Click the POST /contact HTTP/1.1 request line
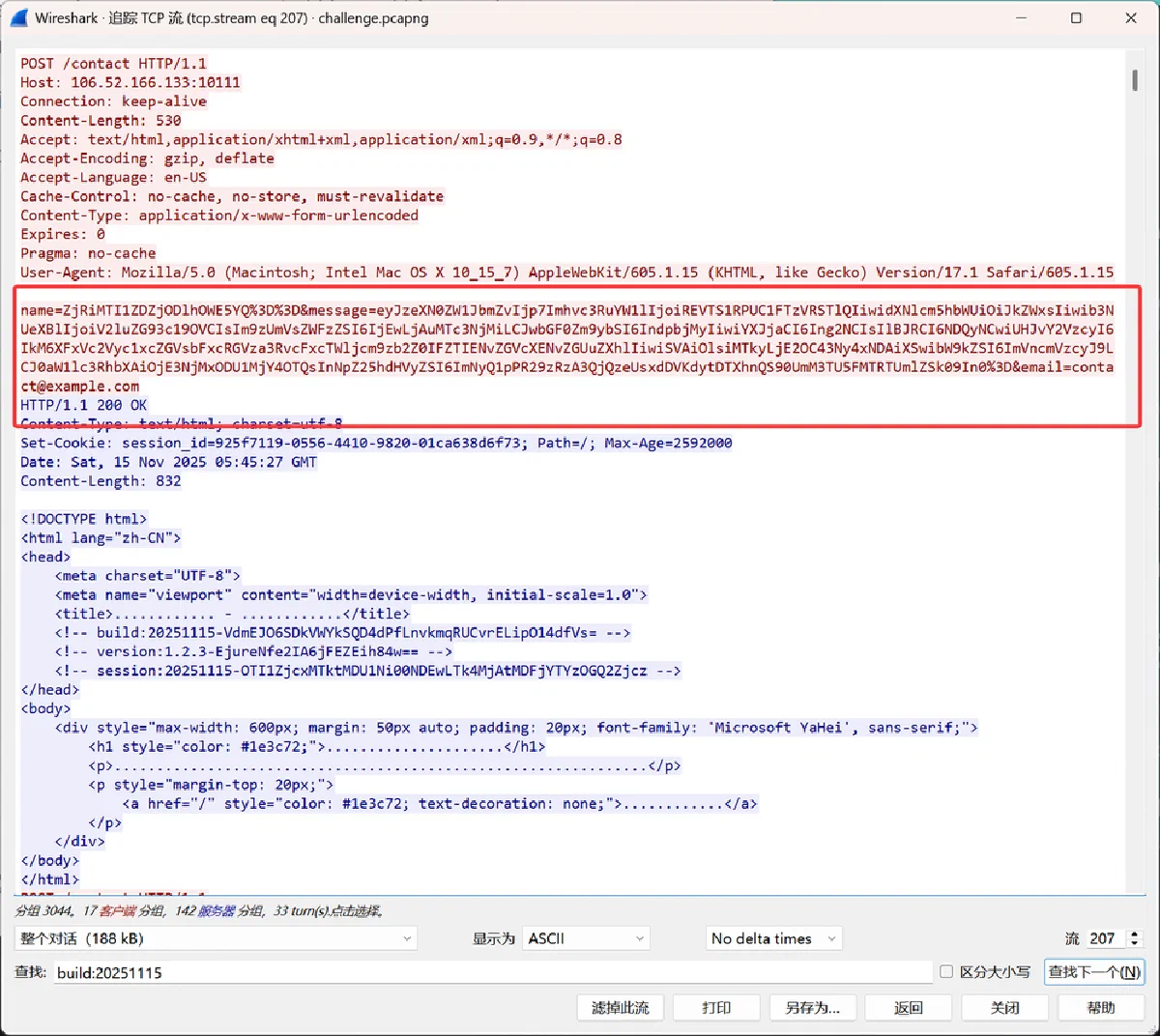The width and height of the screenshot is (1160, 1036). 114,64
